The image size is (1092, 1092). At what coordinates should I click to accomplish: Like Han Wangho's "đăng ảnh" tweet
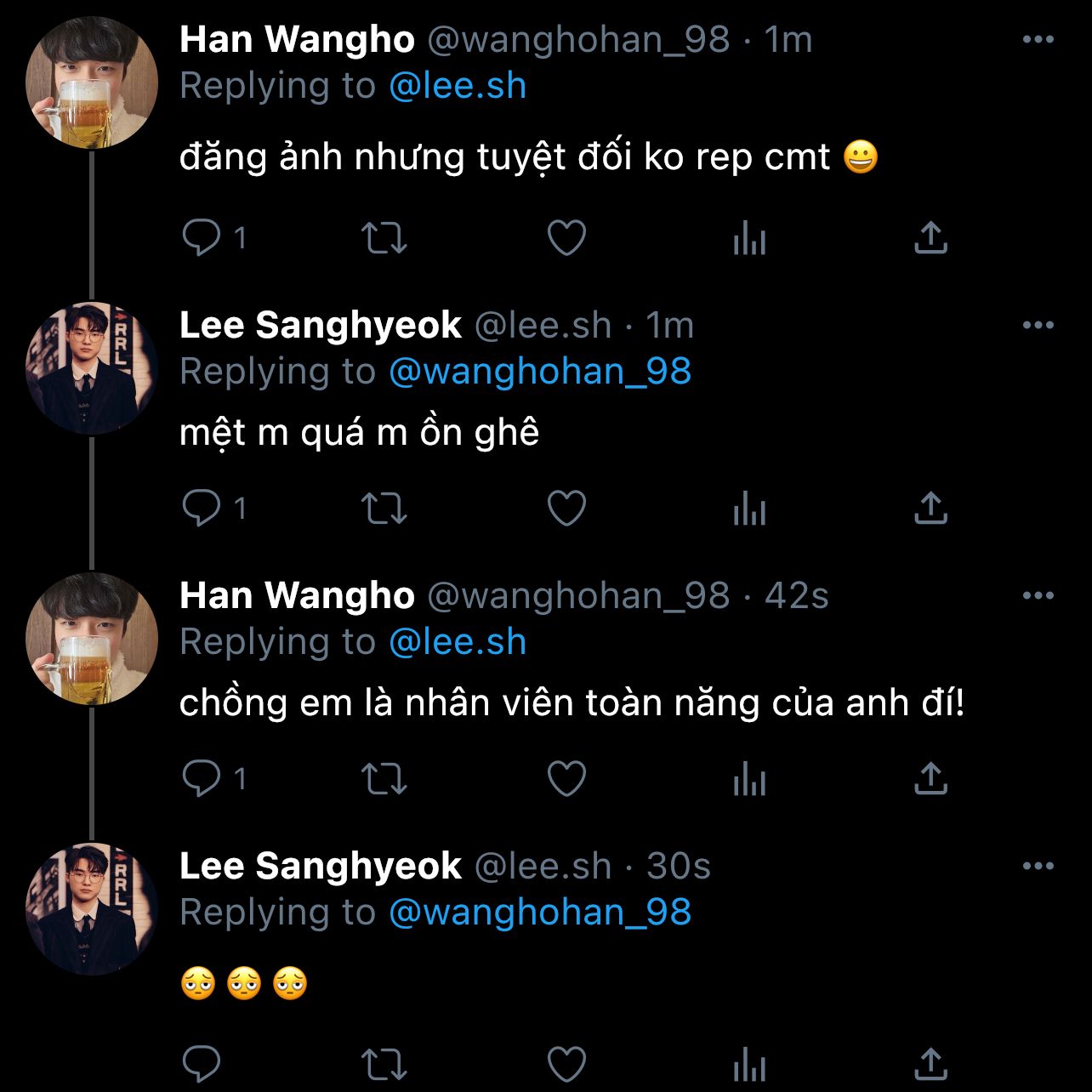coord(566,238)
